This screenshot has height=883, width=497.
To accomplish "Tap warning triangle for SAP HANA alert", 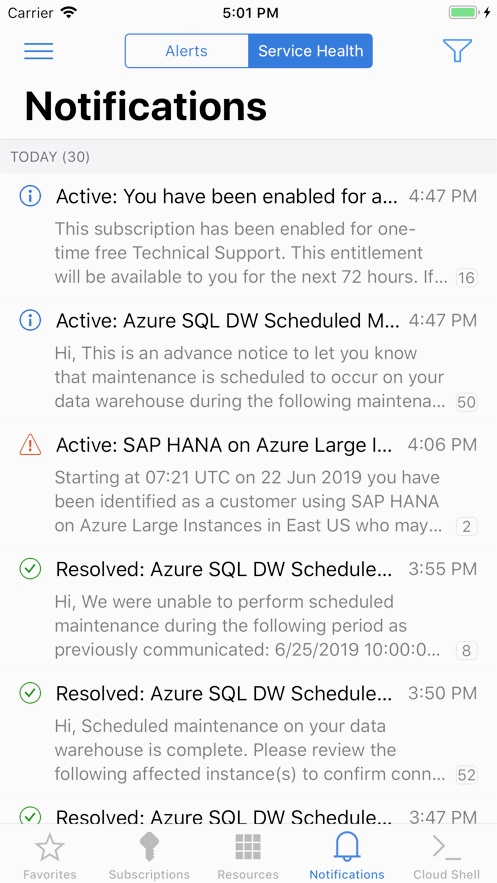I will pos(30,445).
